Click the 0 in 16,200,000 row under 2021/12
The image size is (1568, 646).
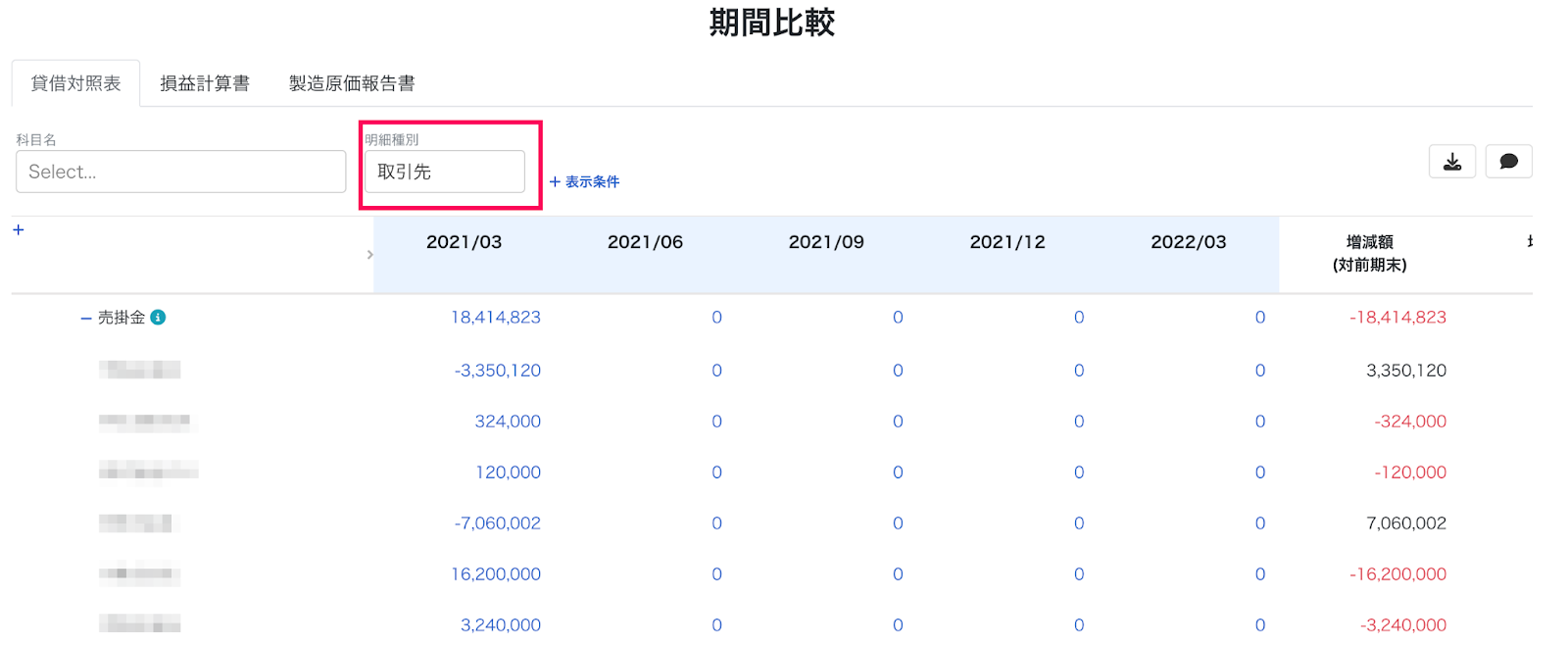pyautogui.click(x=1079, y=574)
